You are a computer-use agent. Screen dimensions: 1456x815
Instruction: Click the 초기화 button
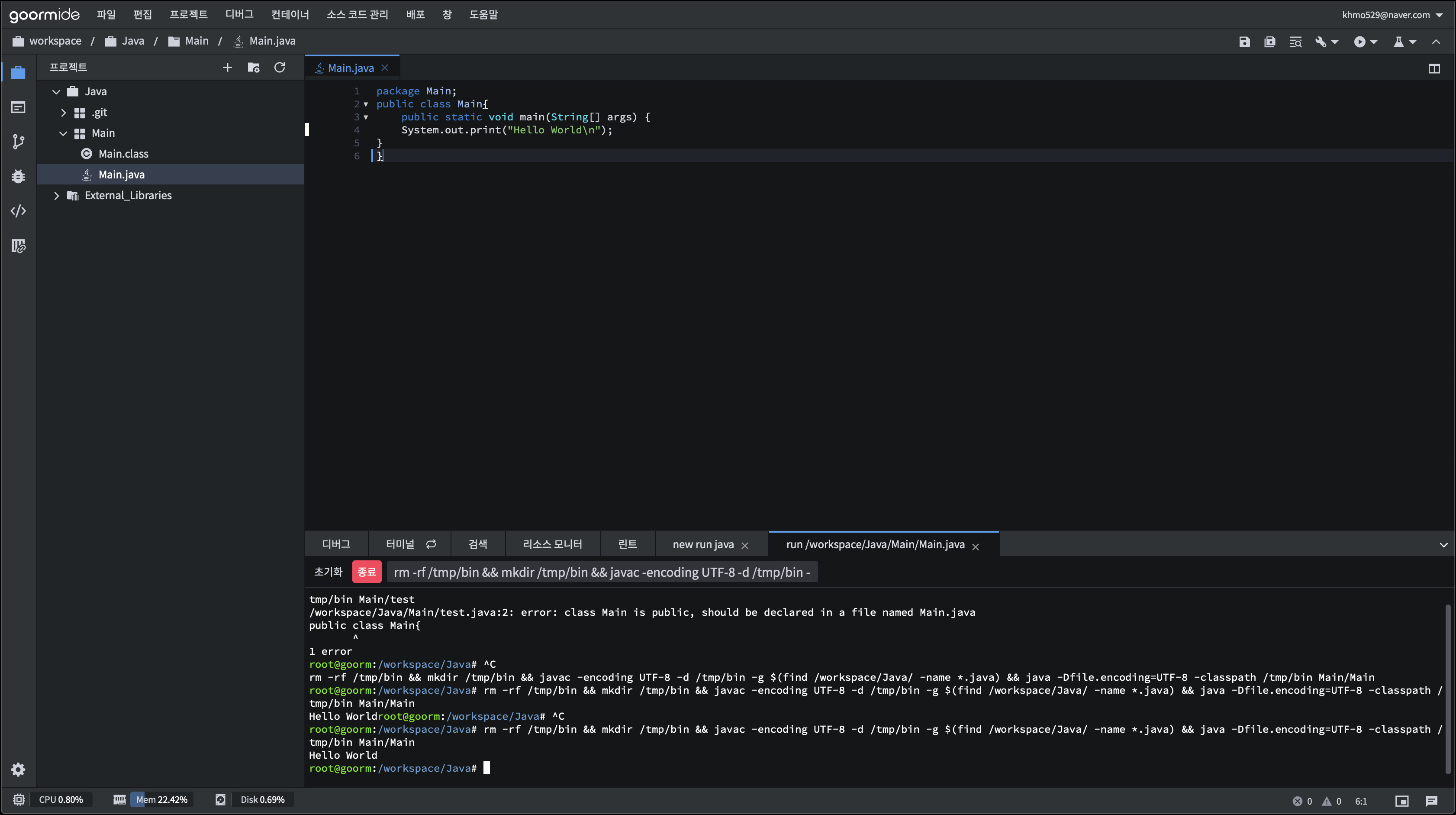329,572
